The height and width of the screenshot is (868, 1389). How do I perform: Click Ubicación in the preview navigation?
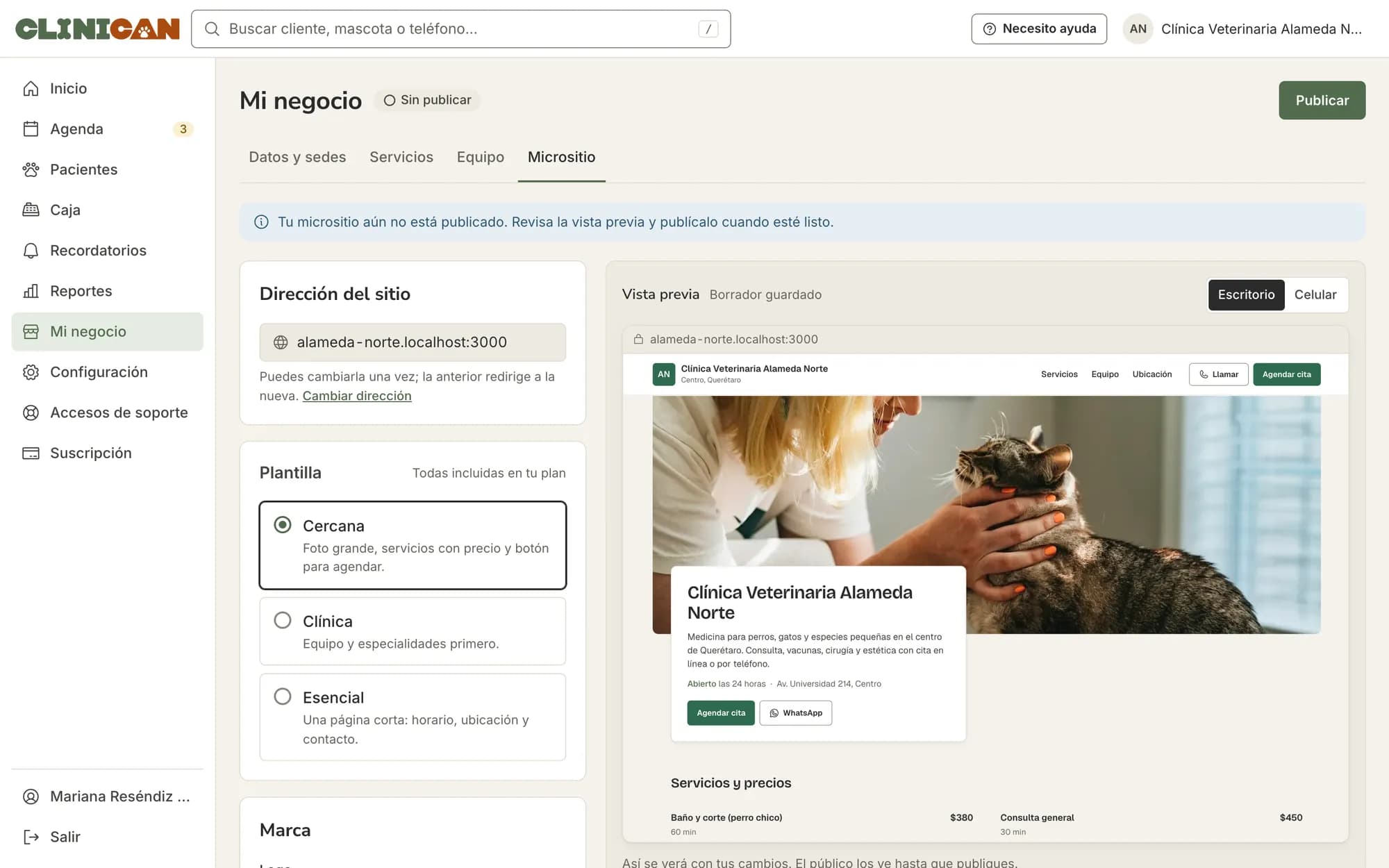(x=1151, y=374)
